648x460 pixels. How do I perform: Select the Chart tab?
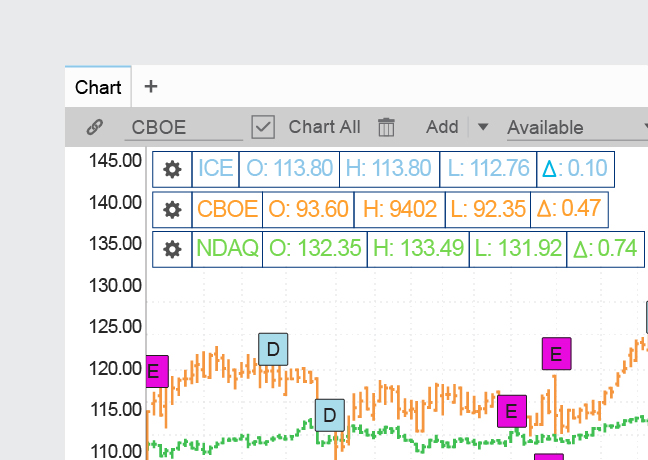click(x=98, y=87)
